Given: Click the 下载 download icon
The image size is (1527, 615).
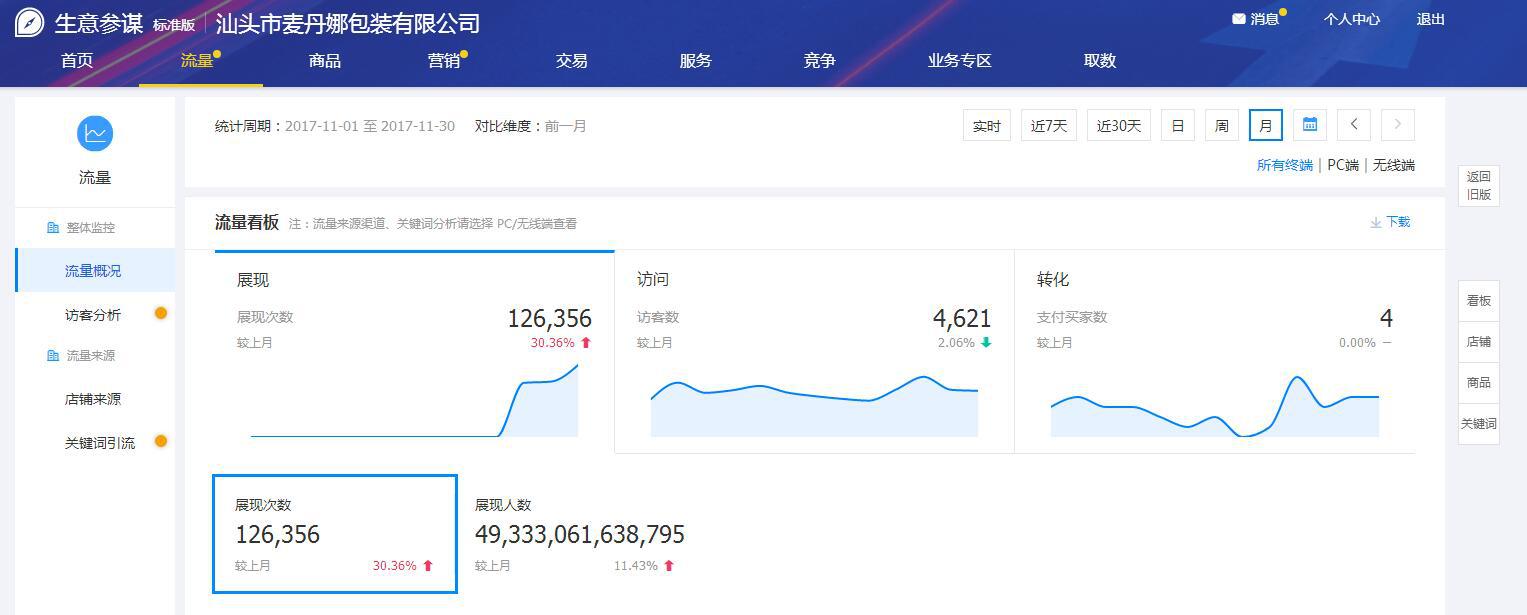Looking at the screenshot, I should [1376, 221].
